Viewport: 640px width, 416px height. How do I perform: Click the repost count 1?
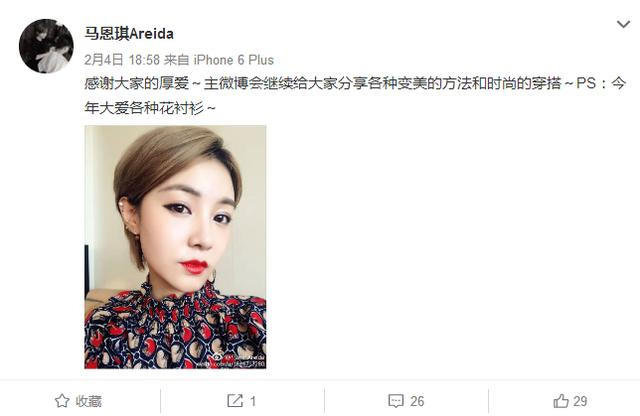[253, 401]
